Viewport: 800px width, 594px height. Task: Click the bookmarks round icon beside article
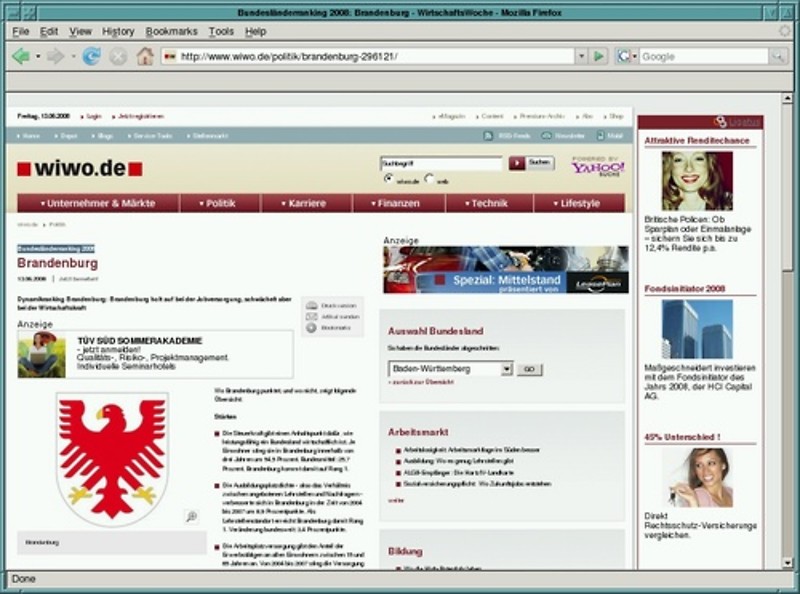[311, 328]
